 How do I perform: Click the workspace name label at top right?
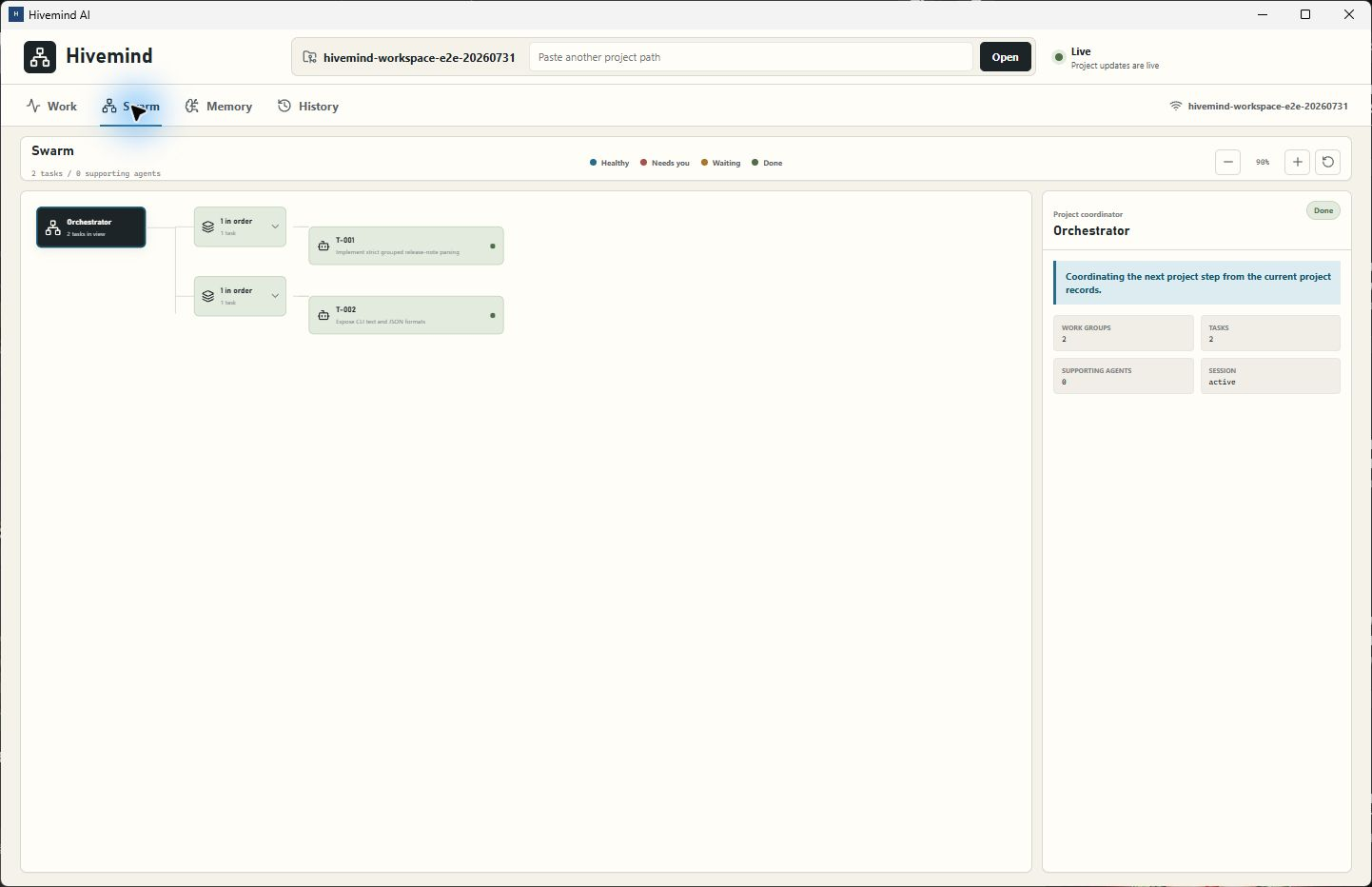click(x=1268, y=106)
